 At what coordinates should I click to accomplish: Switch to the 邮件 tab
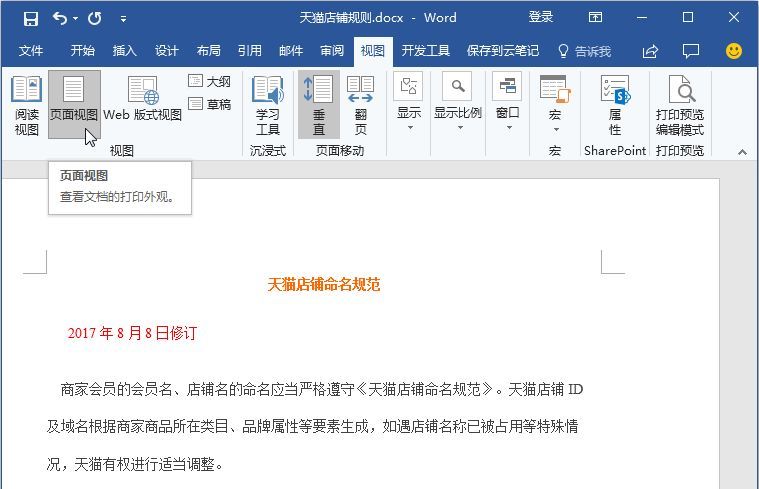point(291,51)
